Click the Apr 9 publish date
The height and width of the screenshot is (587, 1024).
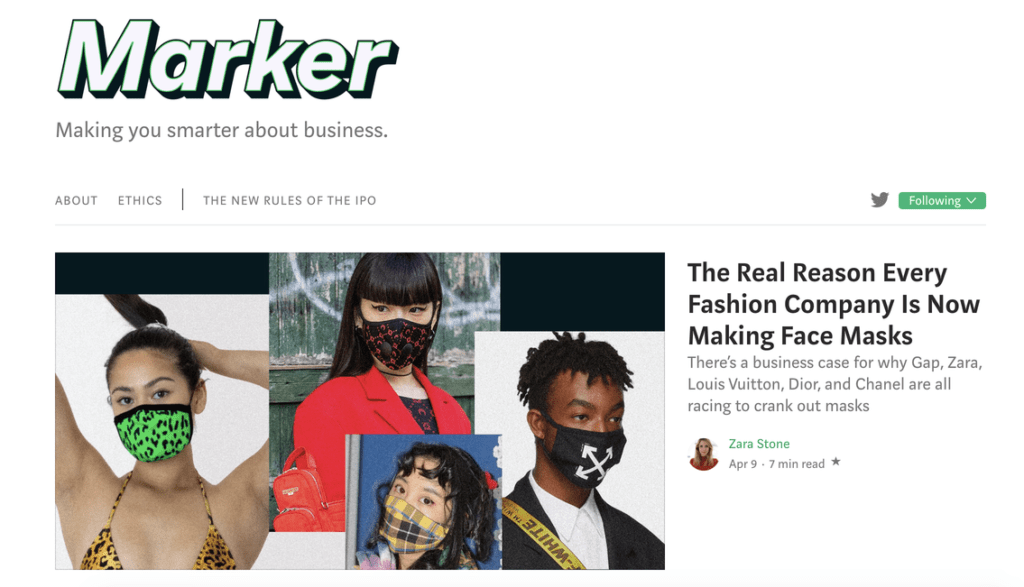click(x=743, y=464)
